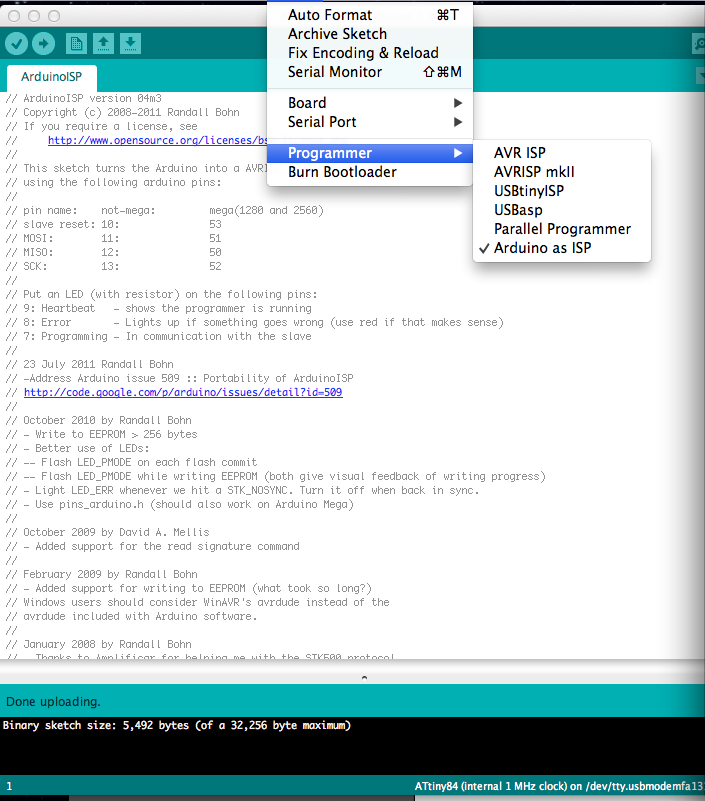Expand the Serial Port submenu
Image resolution: width=705 pixels, height=801 pixels.
(x=370, y=122)
